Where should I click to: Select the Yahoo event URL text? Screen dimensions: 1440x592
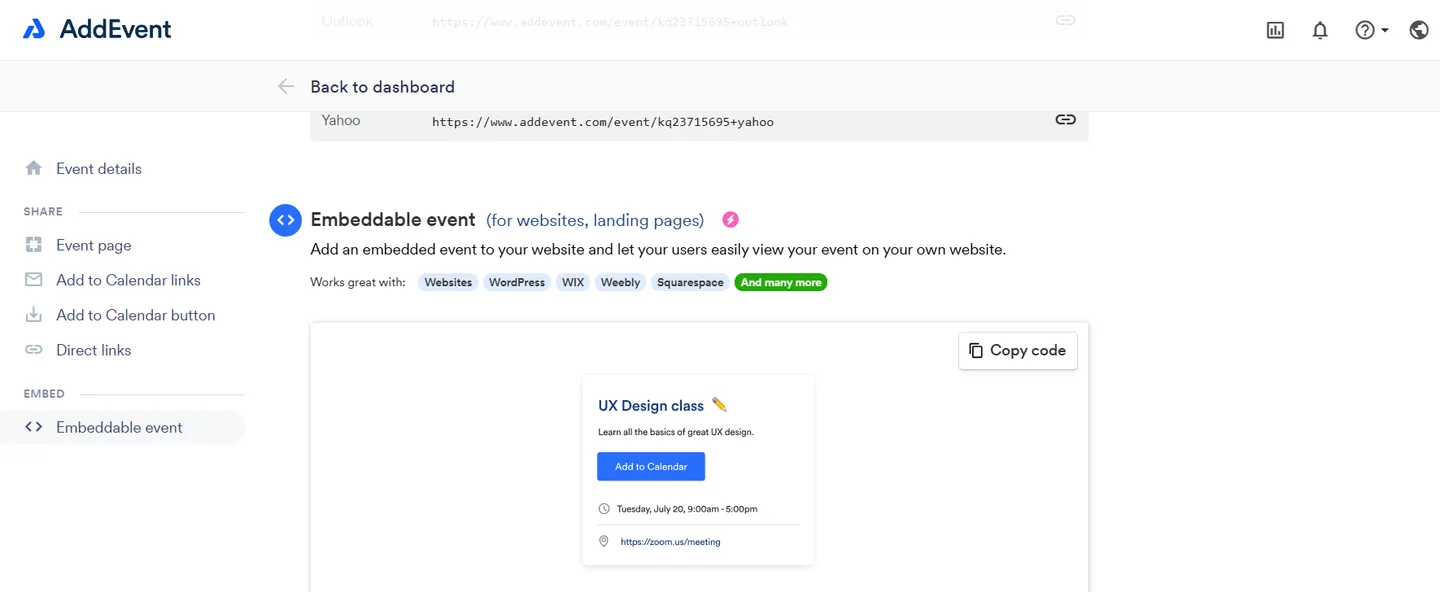click(x=602, y=122)
